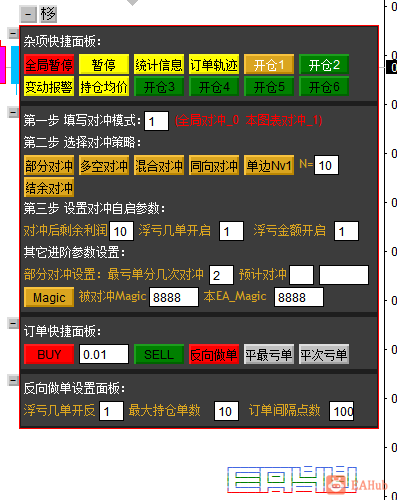Click the 移 move panel button

pyautogui.click(x=48, y=14)
